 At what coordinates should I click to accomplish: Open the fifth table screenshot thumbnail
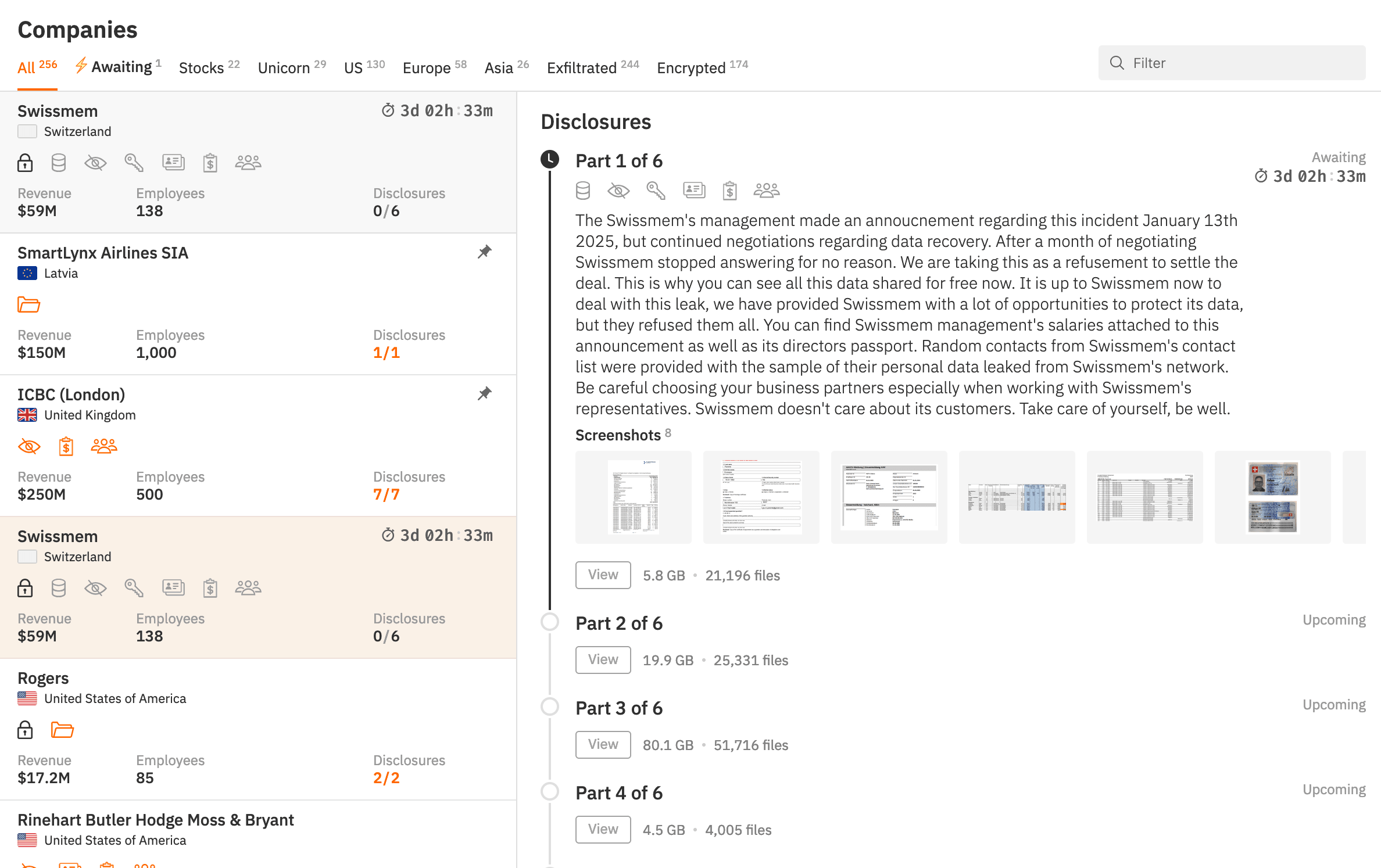1145,497
